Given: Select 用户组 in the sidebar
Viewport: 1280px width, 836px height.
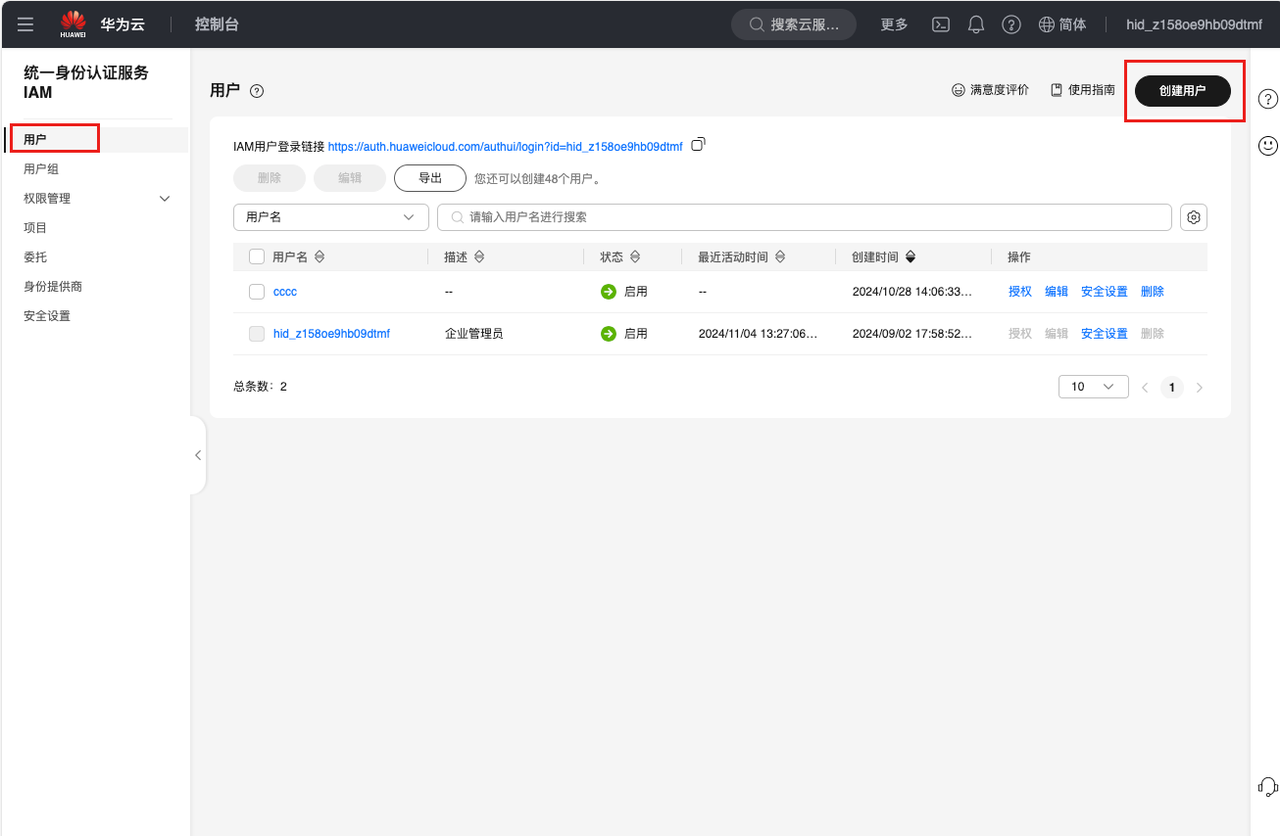Looking at the screenshot, I should point(41,169).
